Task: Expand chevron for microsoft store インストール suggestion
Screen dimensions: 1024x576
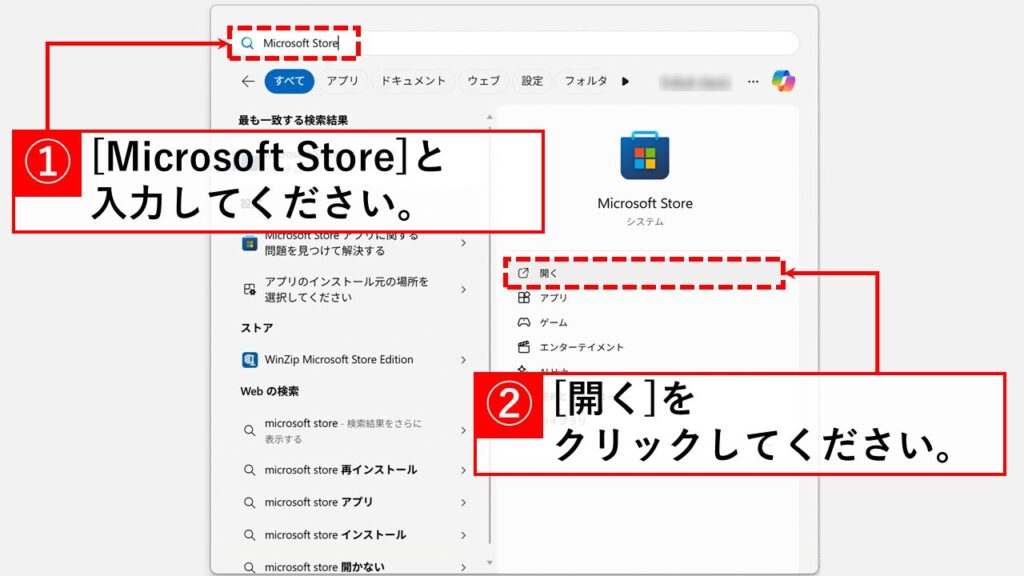Action: pos(464,536)
